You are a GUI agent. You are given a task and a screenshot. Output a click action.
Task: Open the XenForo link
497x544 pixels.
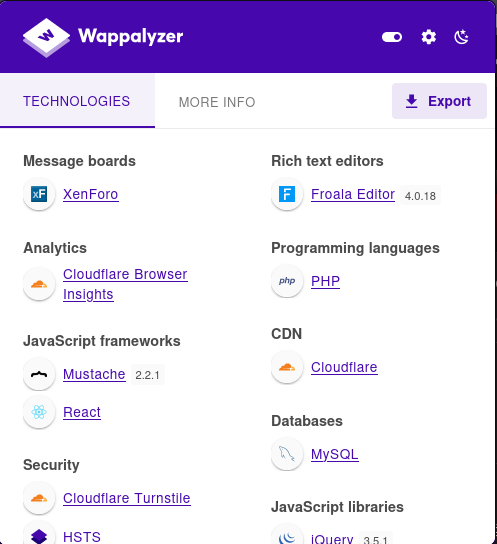(91, 194)
